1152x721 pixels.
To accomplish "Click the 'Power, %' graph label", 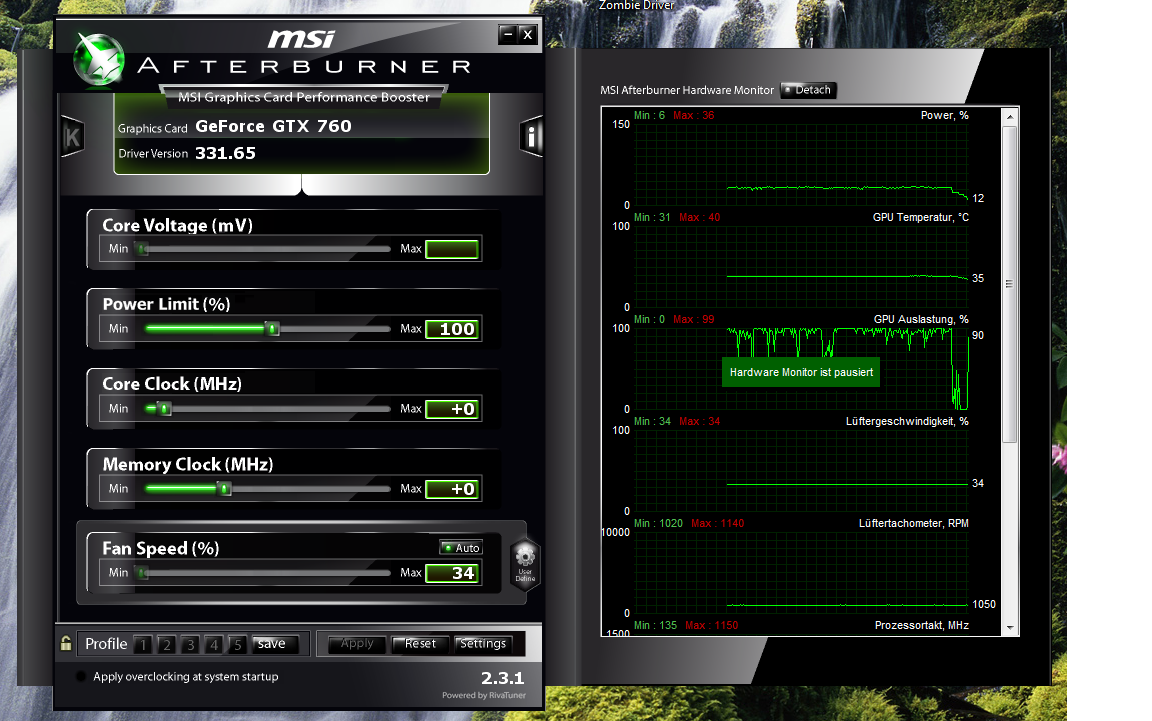I will tap(944, 115).
